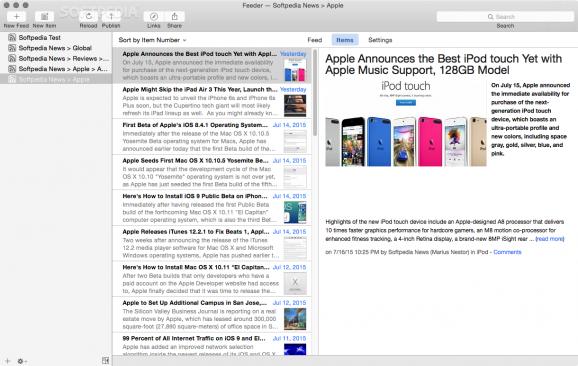This screenshot has height=366, width=578.
Task: Select Softpedia News > Reviews feed
Action: pyautogui.click(x=56, y=59)
